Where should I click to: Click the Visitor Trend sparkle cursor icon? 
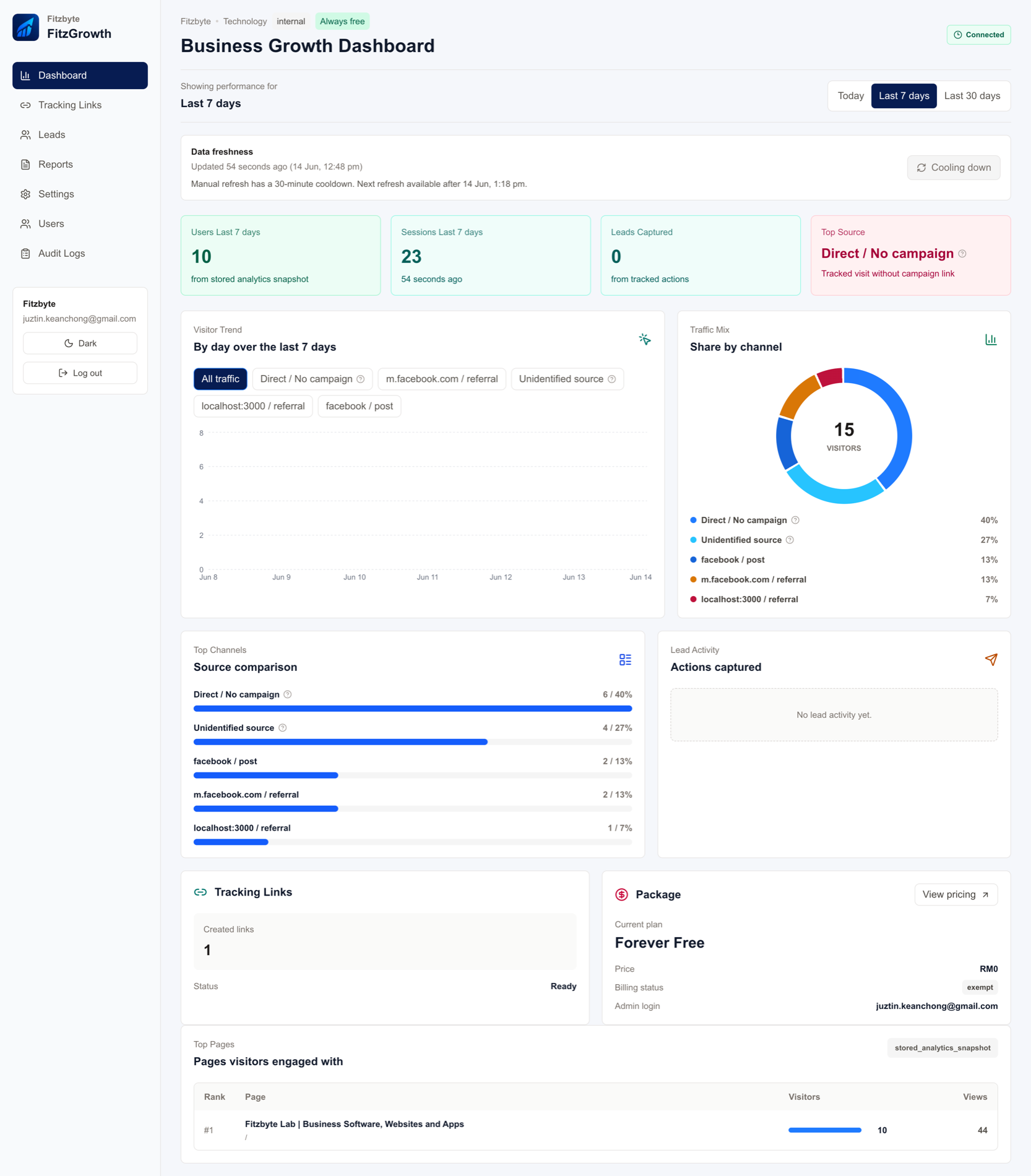pos(645,339)
